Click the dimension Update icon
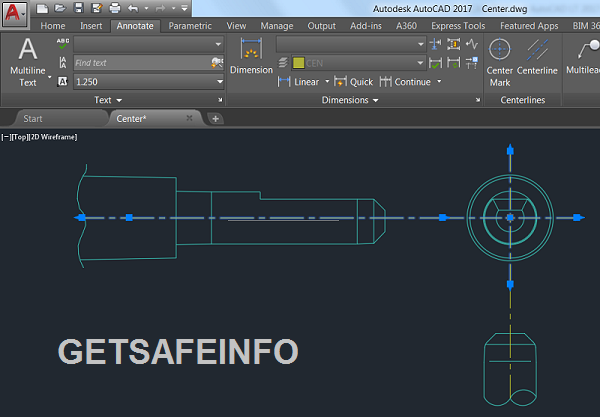 pyautogui.click(x=453, y=63)
